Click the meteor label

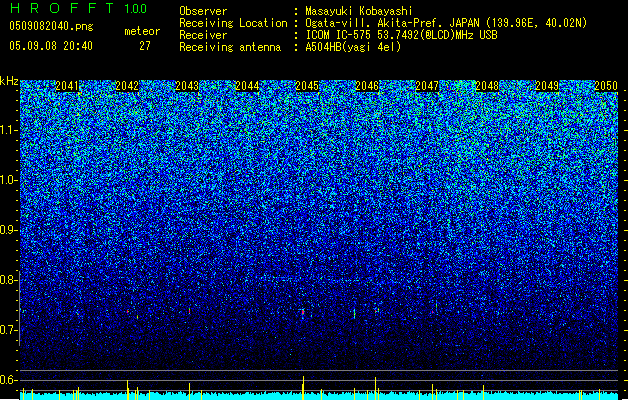[142, 31]
